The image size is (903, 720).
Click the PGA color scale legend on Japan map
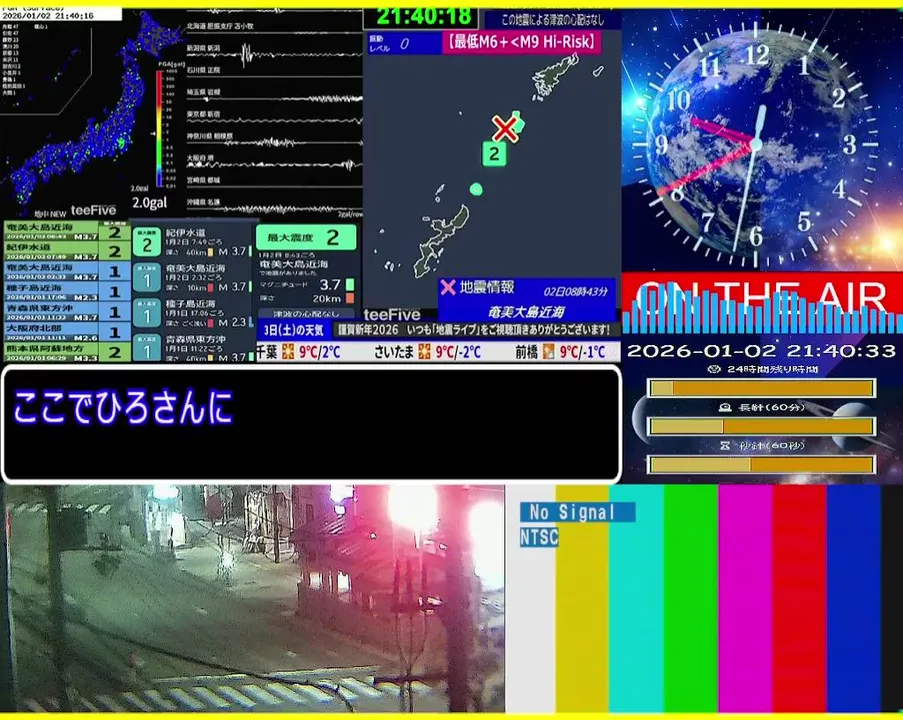(160, 129)
